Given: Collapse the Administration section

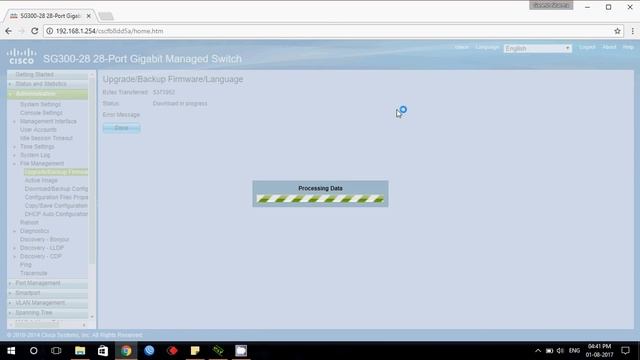Looking at the screenshot, I should pos(10,94).
